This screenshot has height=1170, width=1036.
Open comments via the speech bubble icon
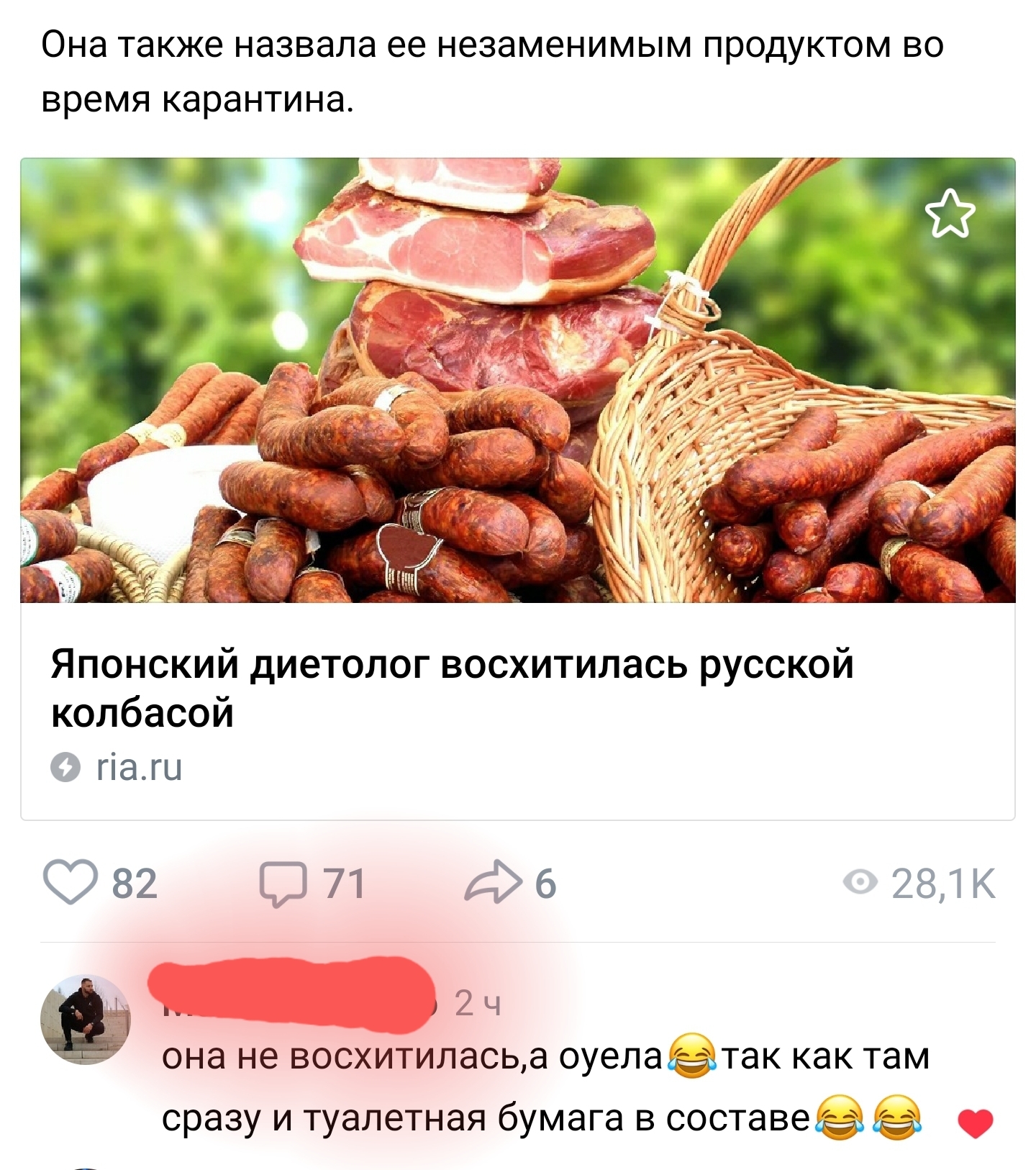point(282,884)
